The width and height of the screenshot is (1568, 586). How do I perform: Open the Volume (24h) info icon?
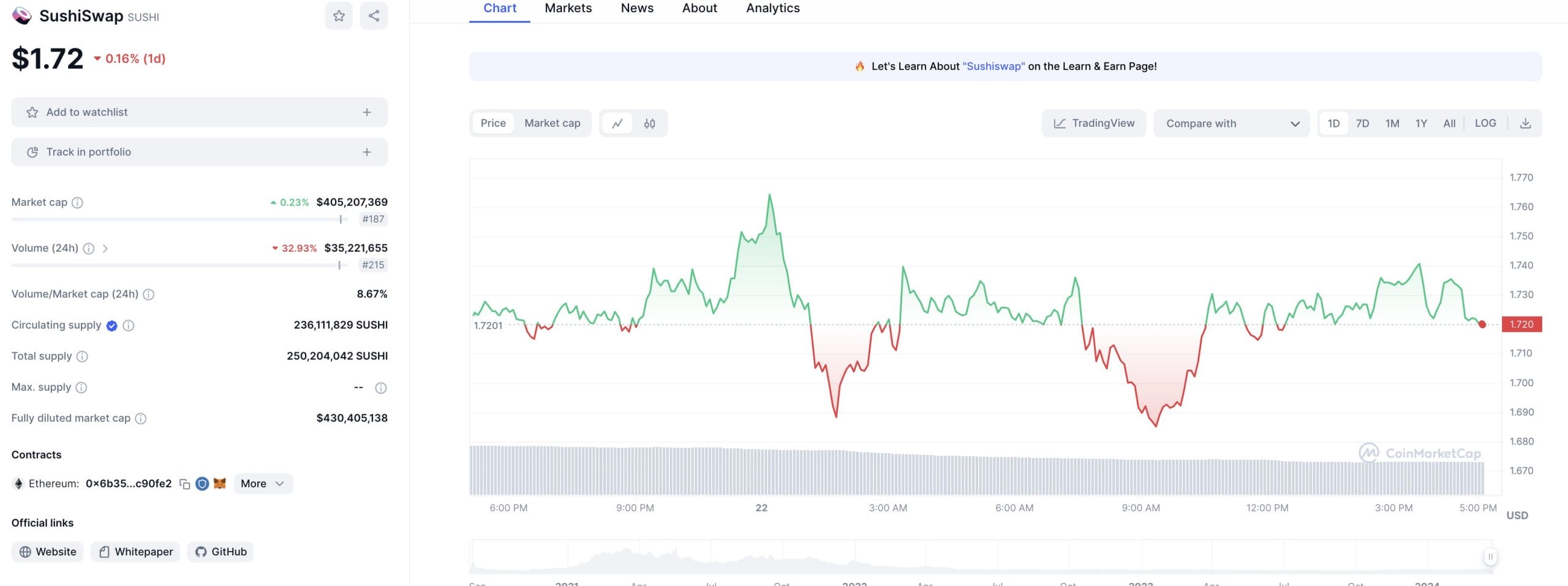click(89, 249)
